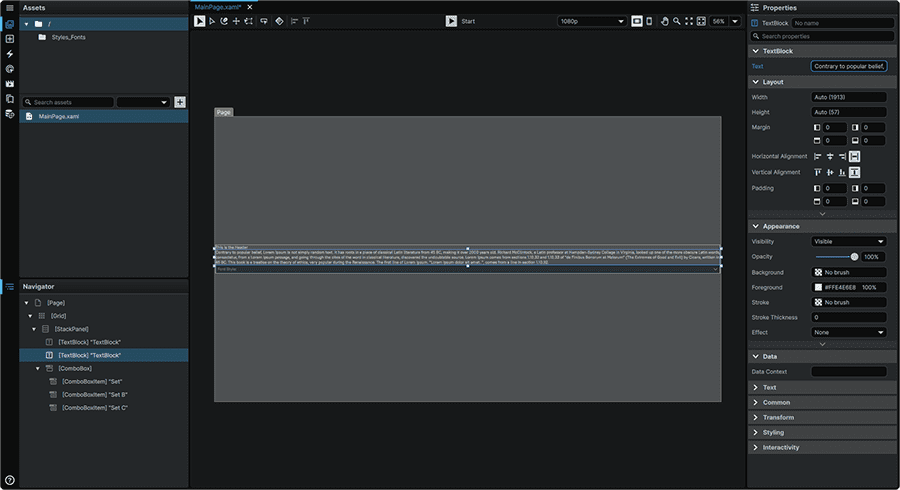Edit the Text property value field
900x490 pixels.
[849, 67]
